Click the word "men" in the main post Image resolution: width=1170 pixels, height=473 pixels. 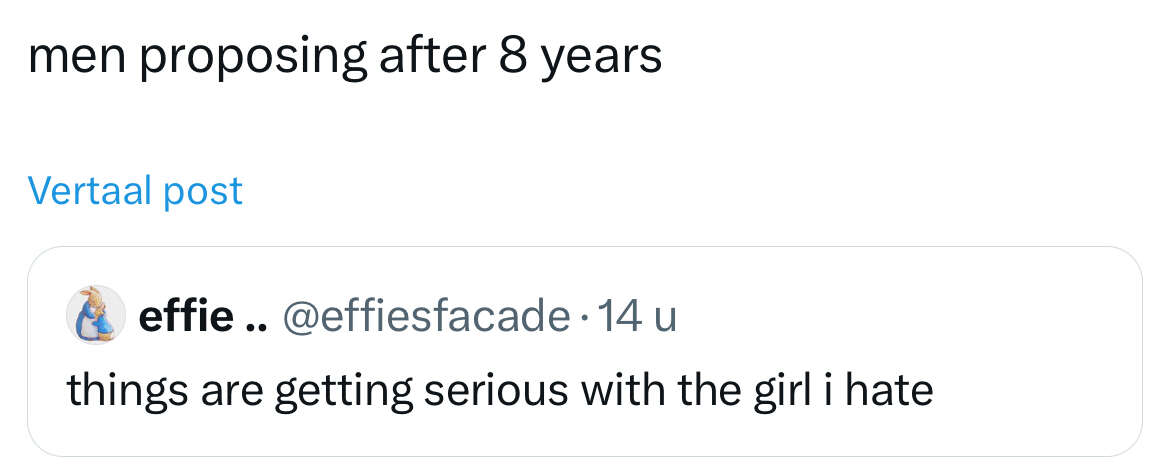pos(74,57)
